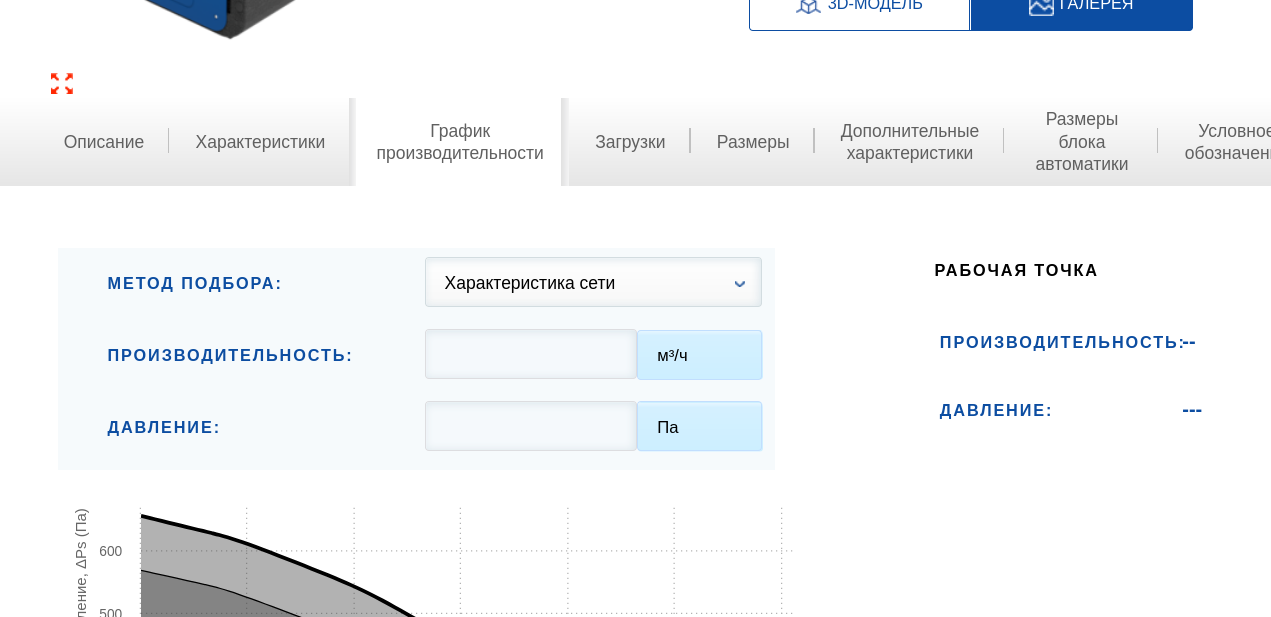Click the ГАЛЕРЕЯ picture icon
This screenshot has height=617, width=1271.
point(1041,5)
